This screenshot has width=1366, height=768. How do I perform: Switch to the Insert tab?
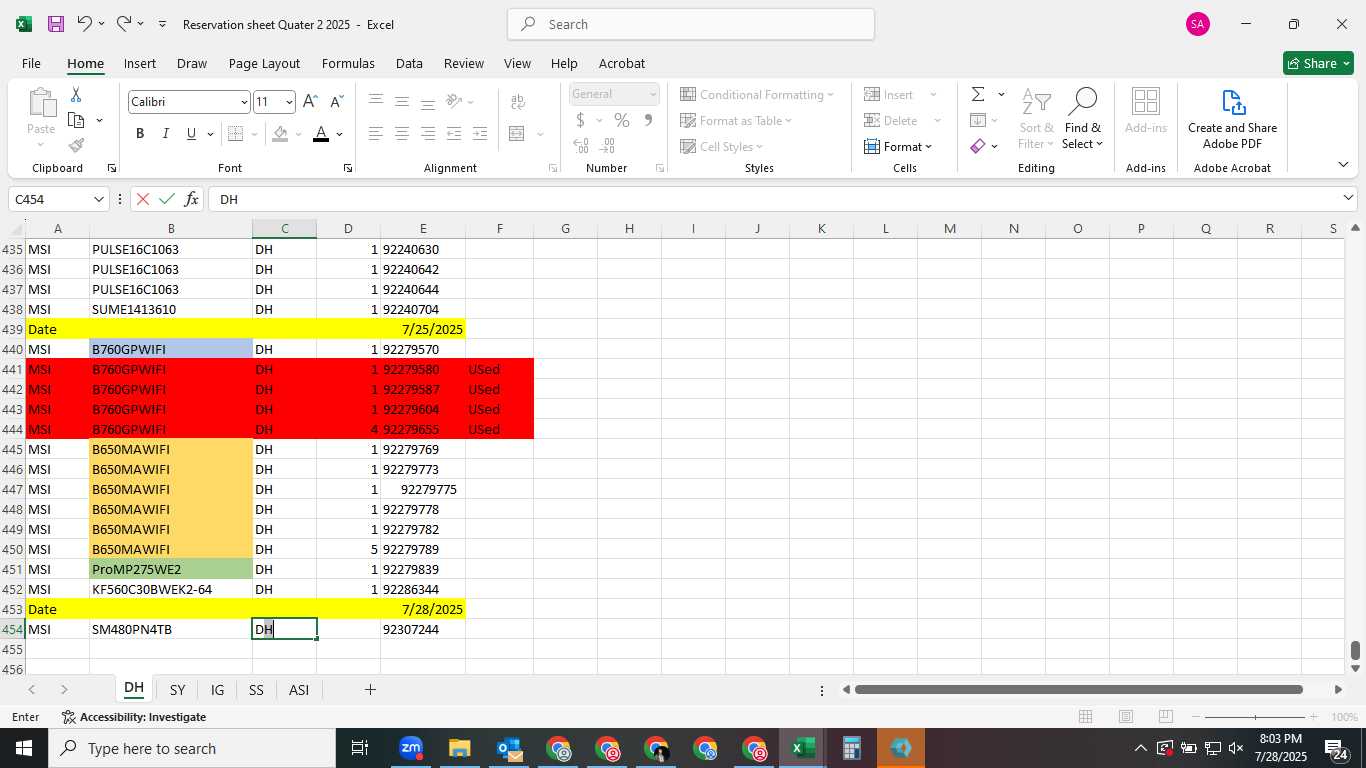pyautogui.click(x=140, y=63)
